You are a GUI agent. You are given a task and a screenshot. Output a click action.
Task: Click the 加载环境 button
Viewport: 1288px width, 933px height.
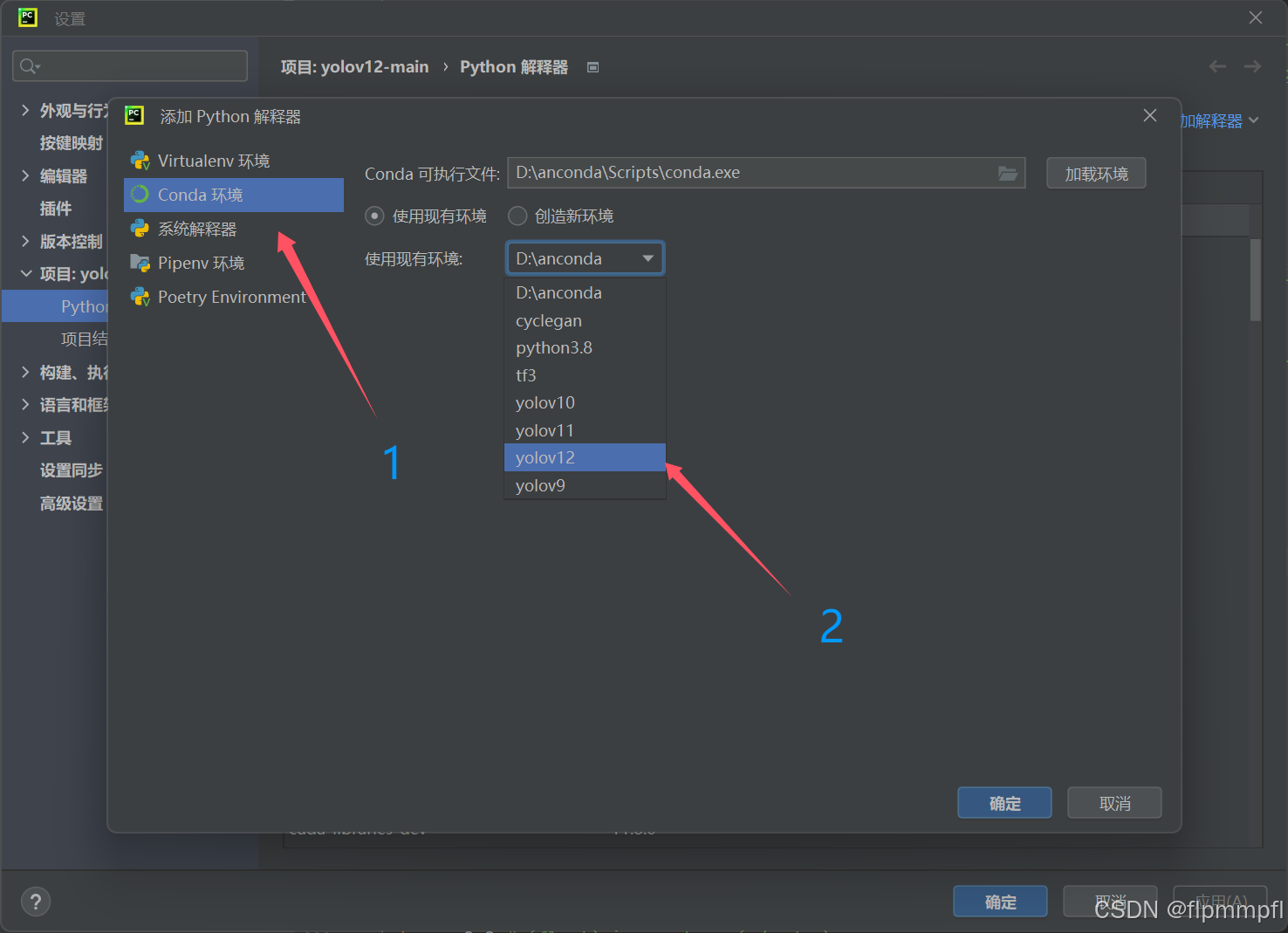pyautogui.click(x=1096, y=173)
